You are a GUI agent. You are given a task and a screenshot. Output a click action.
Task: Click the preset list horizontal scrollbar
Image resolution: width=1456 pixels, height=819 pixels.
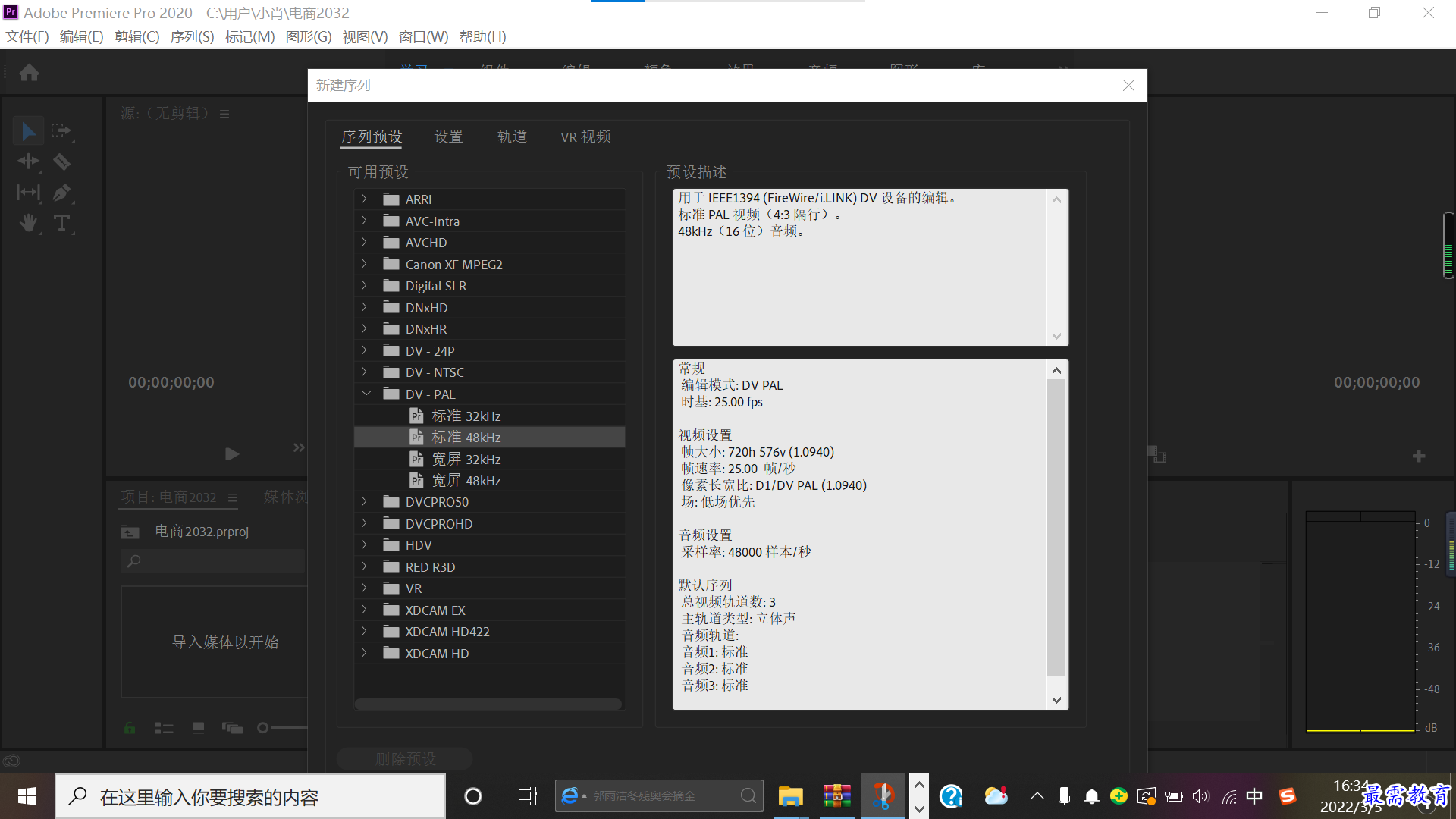pos(488,704)
